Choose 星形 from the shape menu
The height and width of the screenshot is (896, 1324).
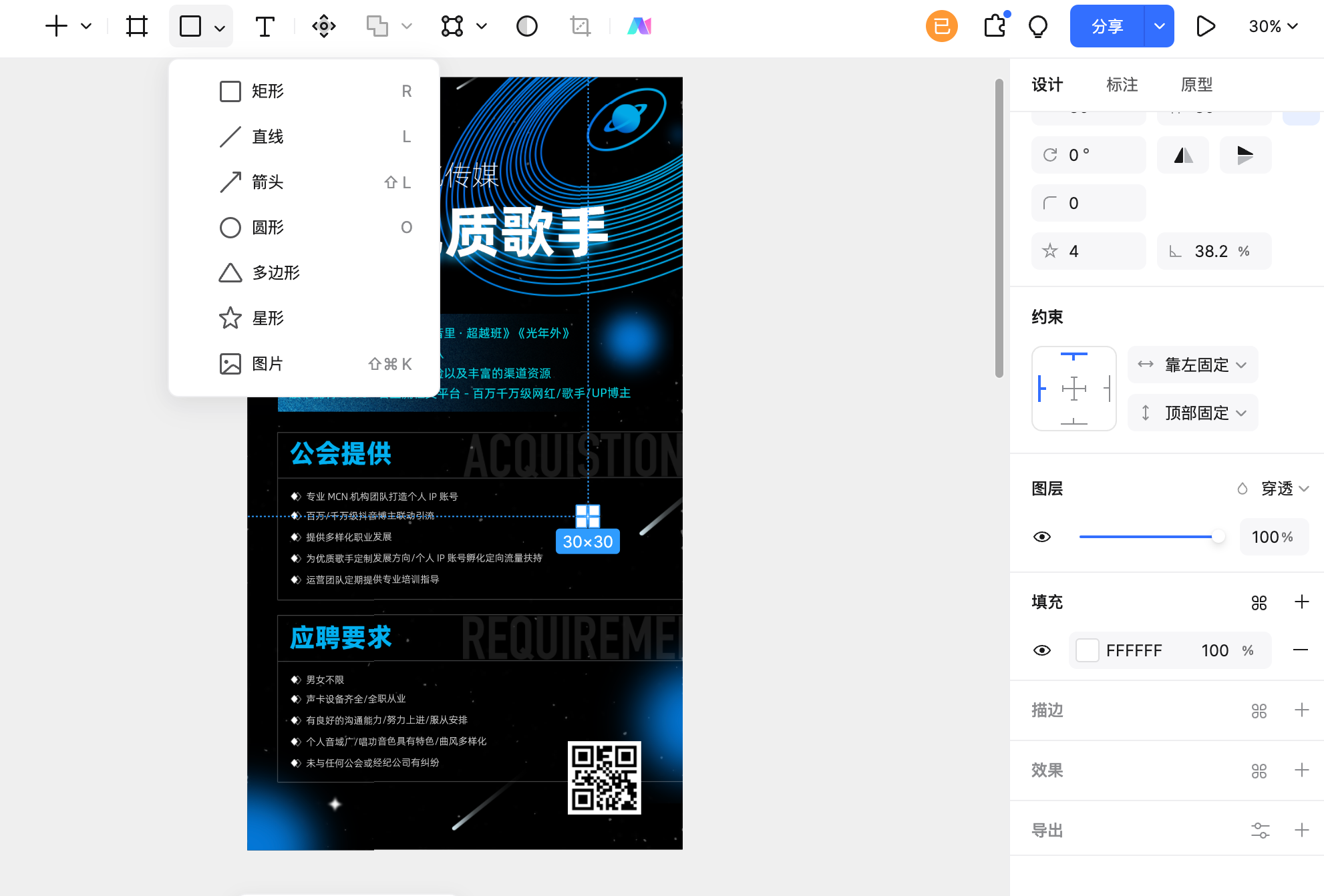305,318
